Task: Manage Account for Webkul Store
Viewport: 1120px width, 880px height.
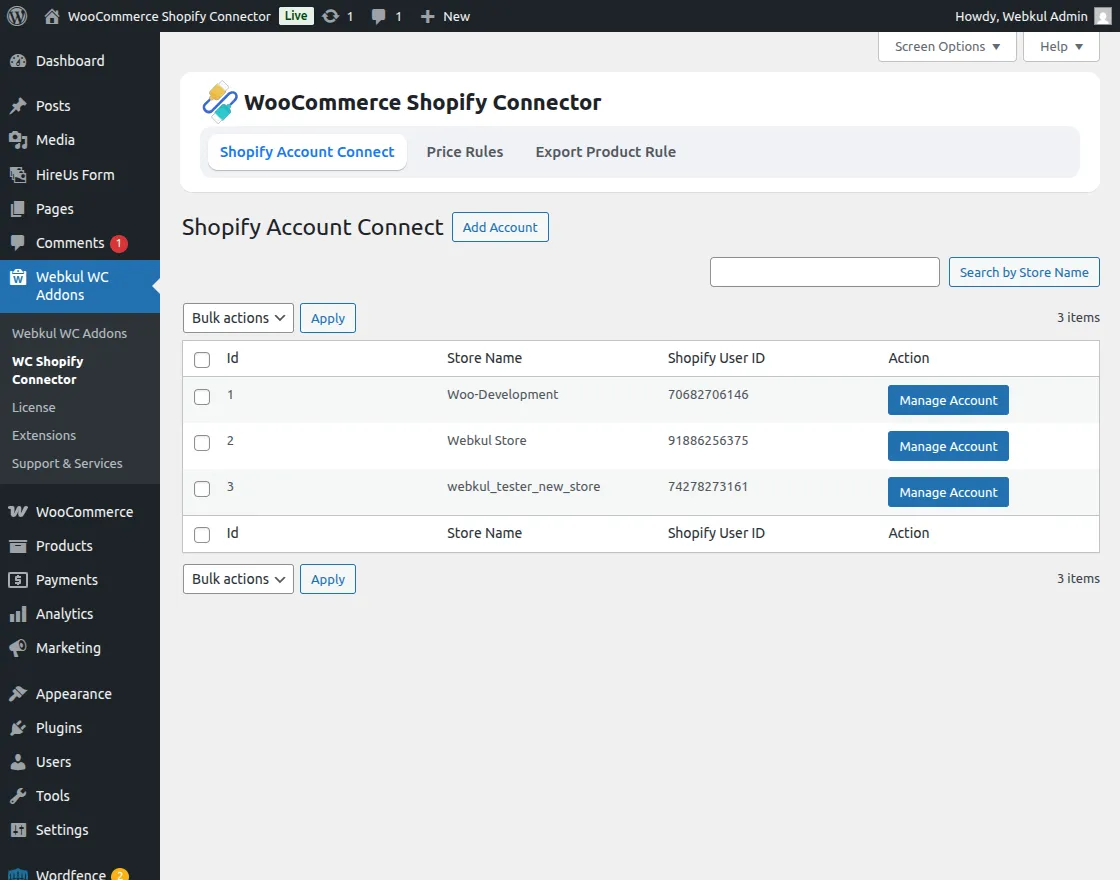Action: click(x=947, y=445)
